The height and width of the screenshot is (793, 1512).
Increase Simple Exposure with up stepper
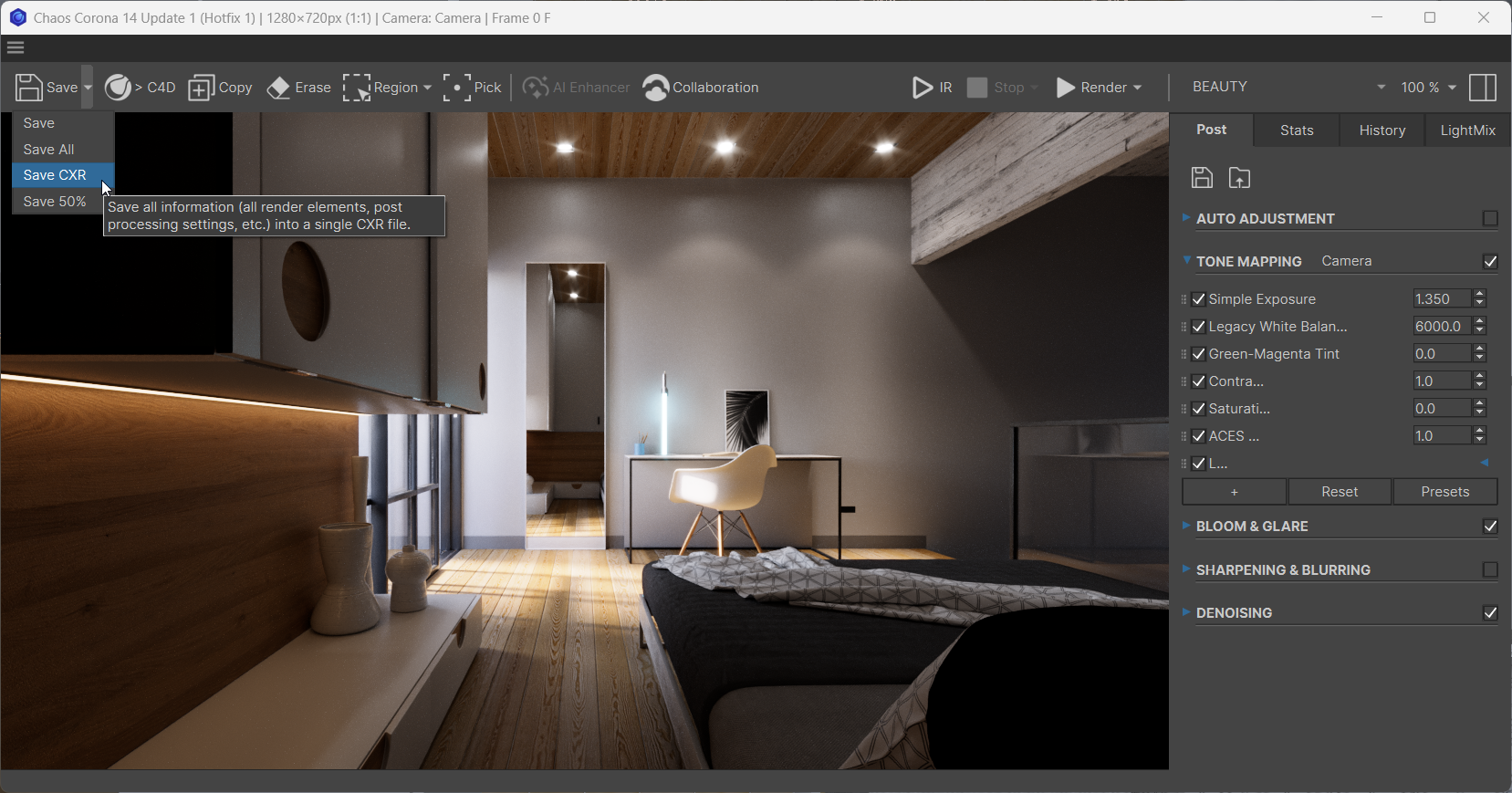coord(1480,295)
